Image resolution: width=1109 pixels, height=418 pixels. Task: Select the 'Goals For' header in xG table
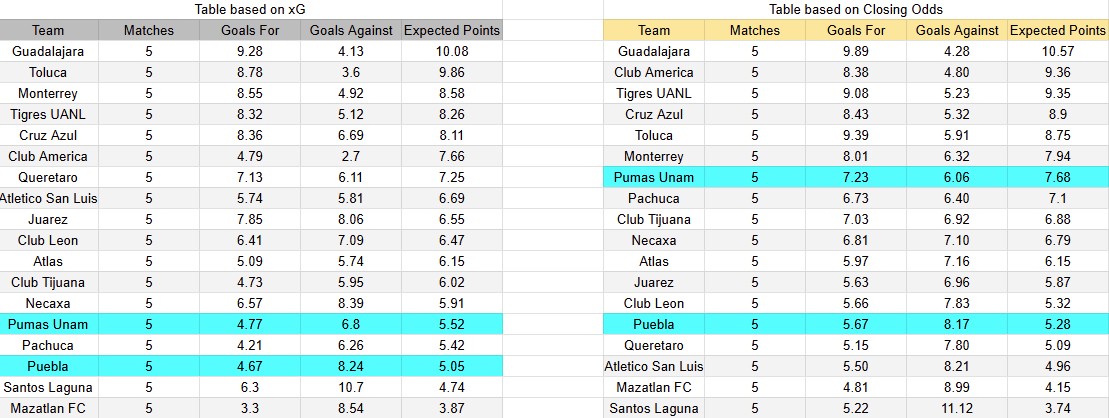(x=249, y=30)
